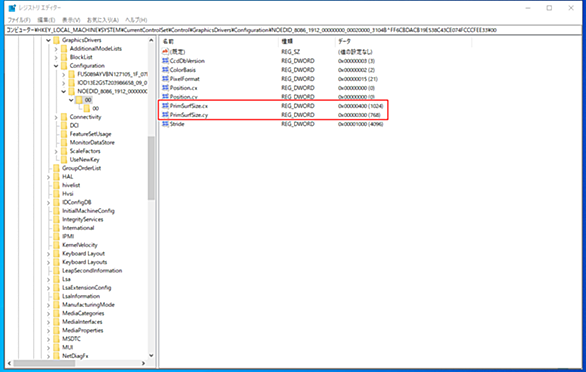The width and height of the screenshot is (586, 372).
Task: Sort values by the データ column header
Action: click(403, 41)
